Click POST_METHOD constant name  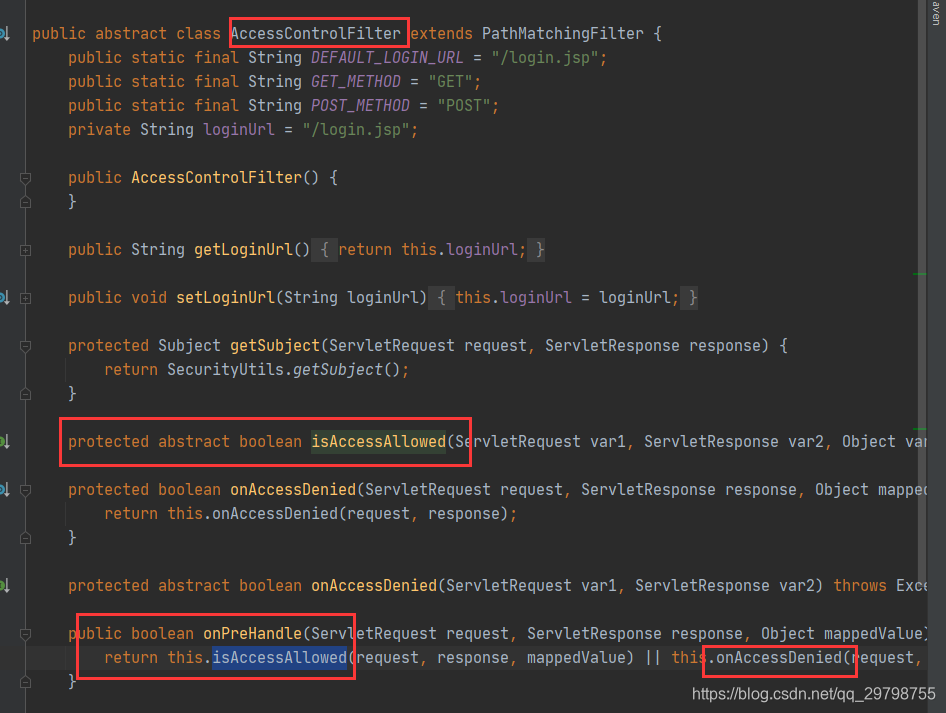click(360, 106)
